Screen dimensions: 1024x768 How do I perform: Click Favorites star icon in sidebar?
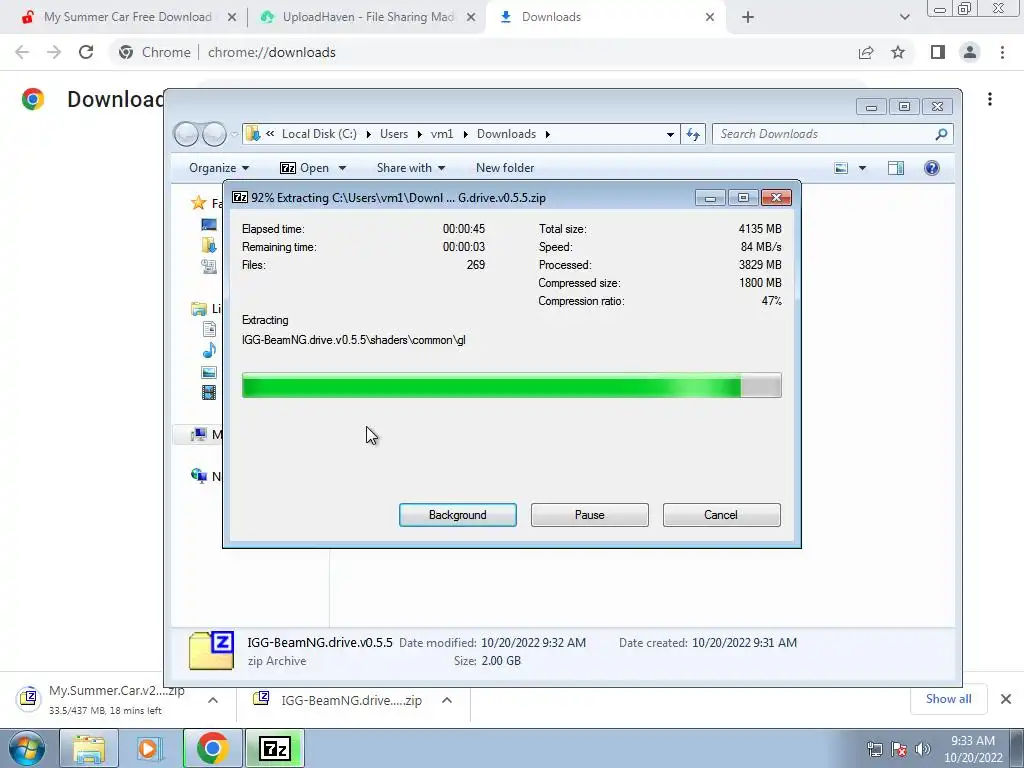click(x=199, y=202)
